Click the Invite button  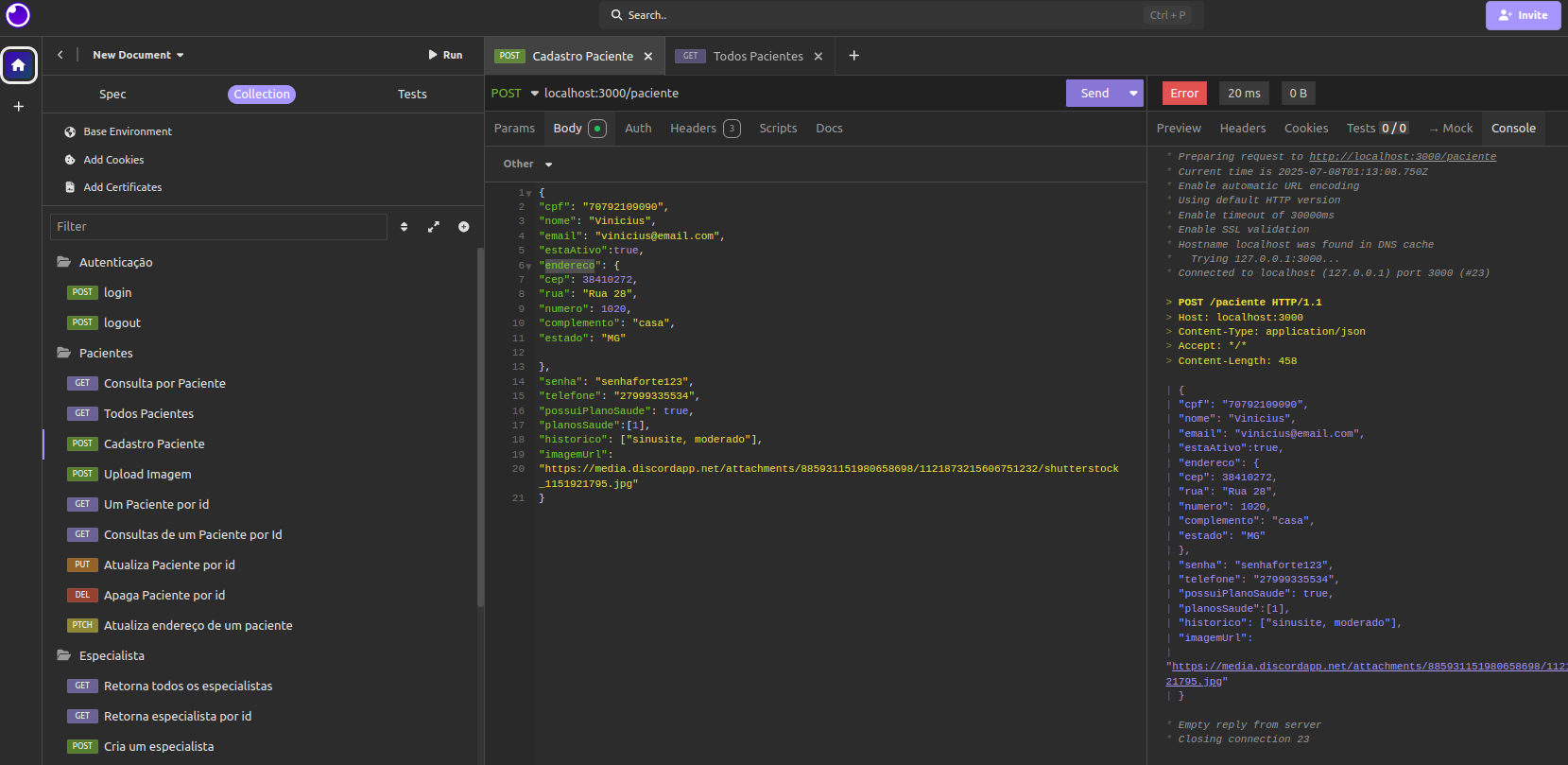(x=1523, y=15)
